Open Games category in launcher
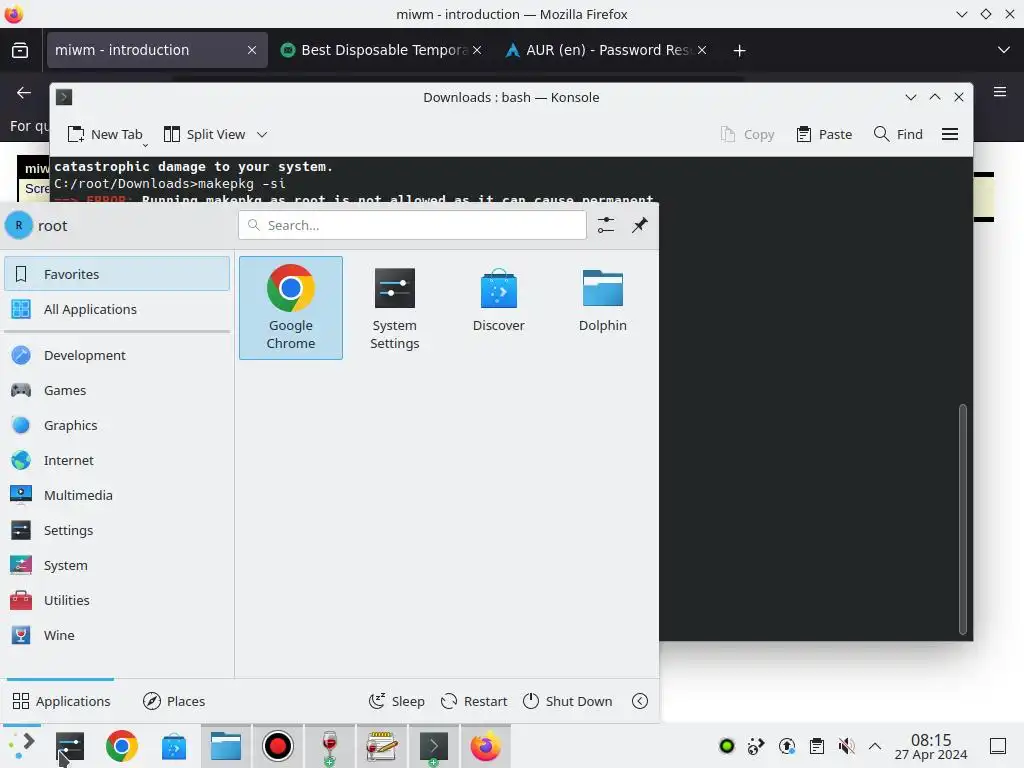Image resolution: width=1024 pixels, height=768 pixels. [117, 390]
